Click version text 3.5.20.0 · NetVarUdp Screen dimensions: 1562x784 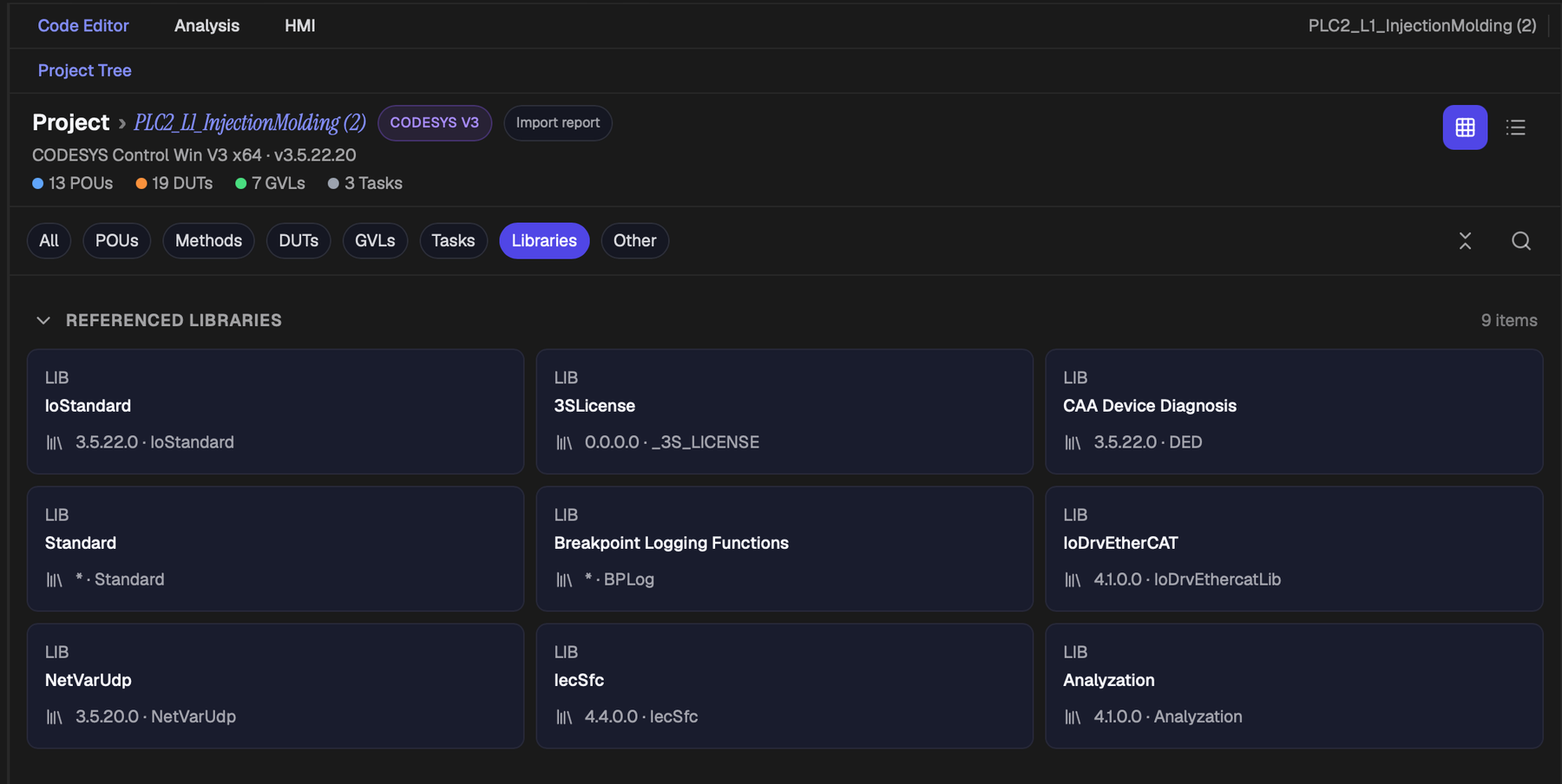pyautogui.click(x=155, y=716)
